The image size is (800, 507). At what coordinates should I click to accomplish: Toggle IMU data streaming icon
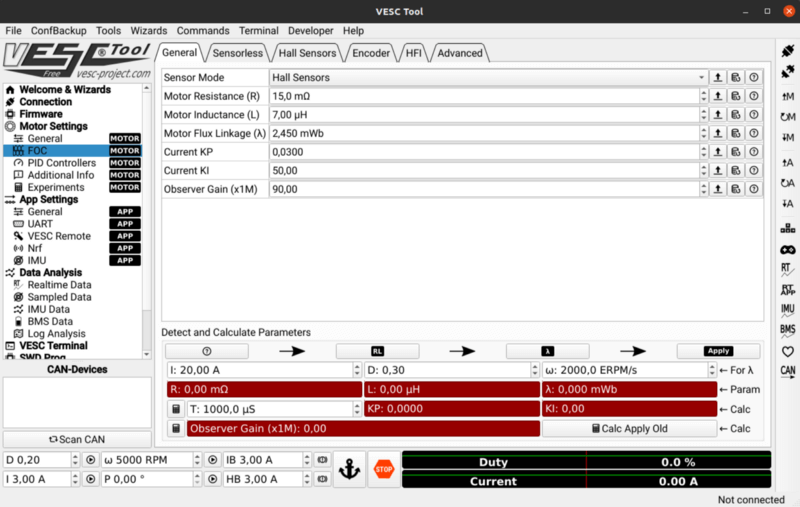click(787, 310)
